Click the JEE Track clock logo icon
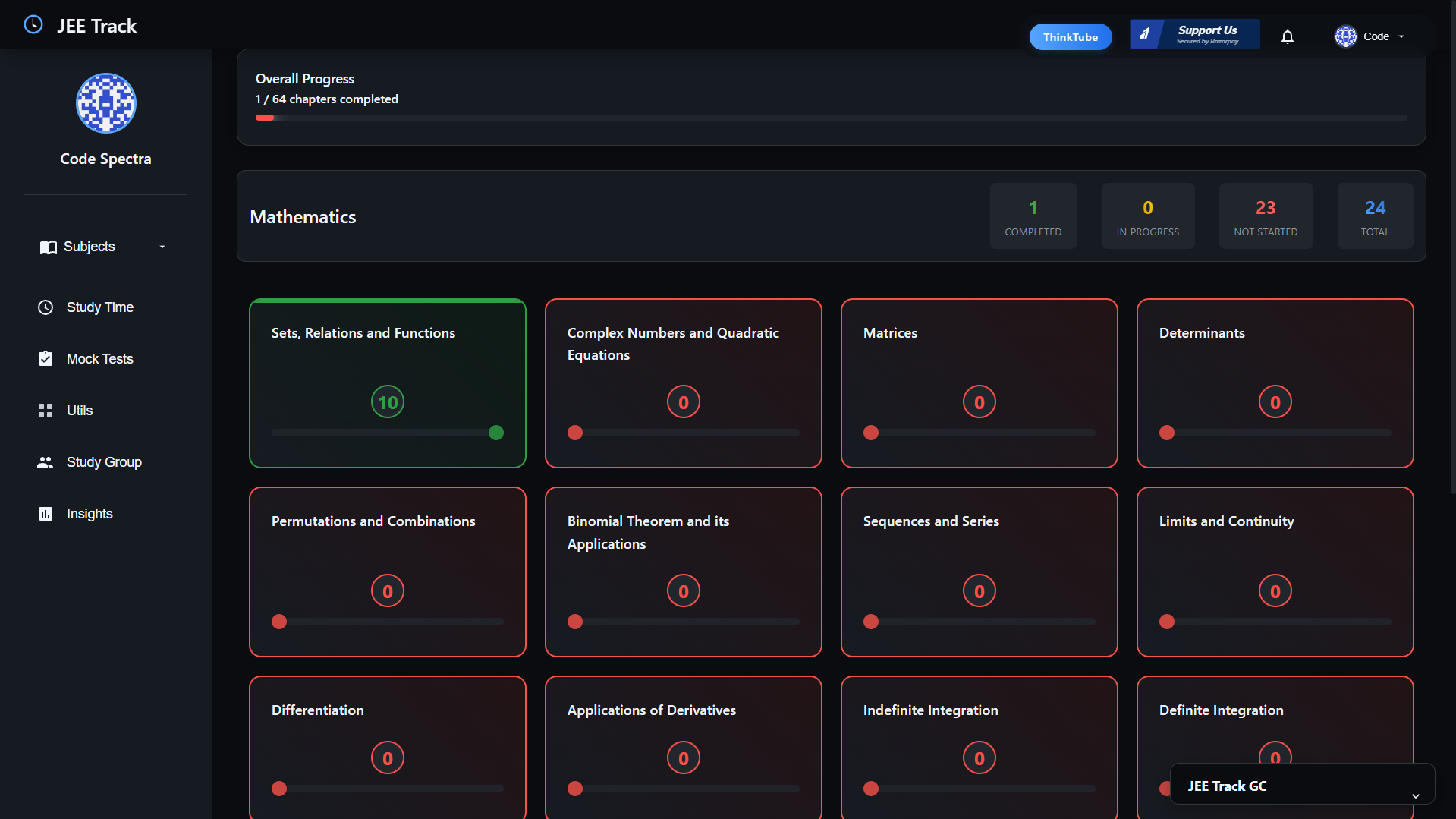 [x=33, y=25]
